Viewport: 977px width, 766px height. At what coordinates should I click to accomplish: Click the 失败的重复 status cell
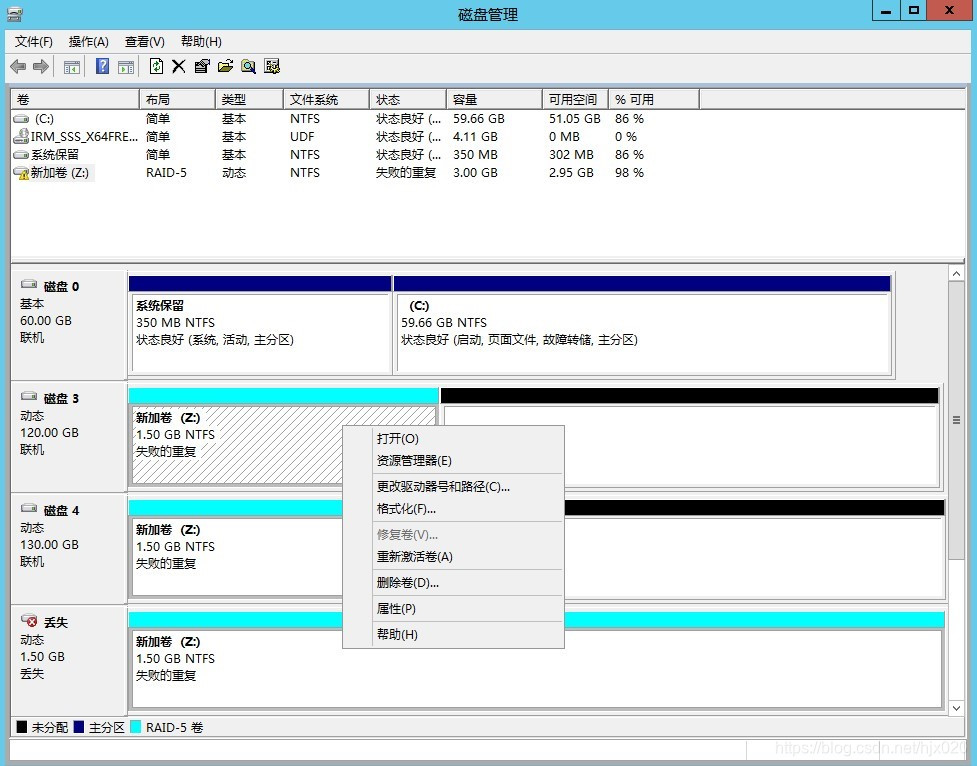click(x=406, y=173)
